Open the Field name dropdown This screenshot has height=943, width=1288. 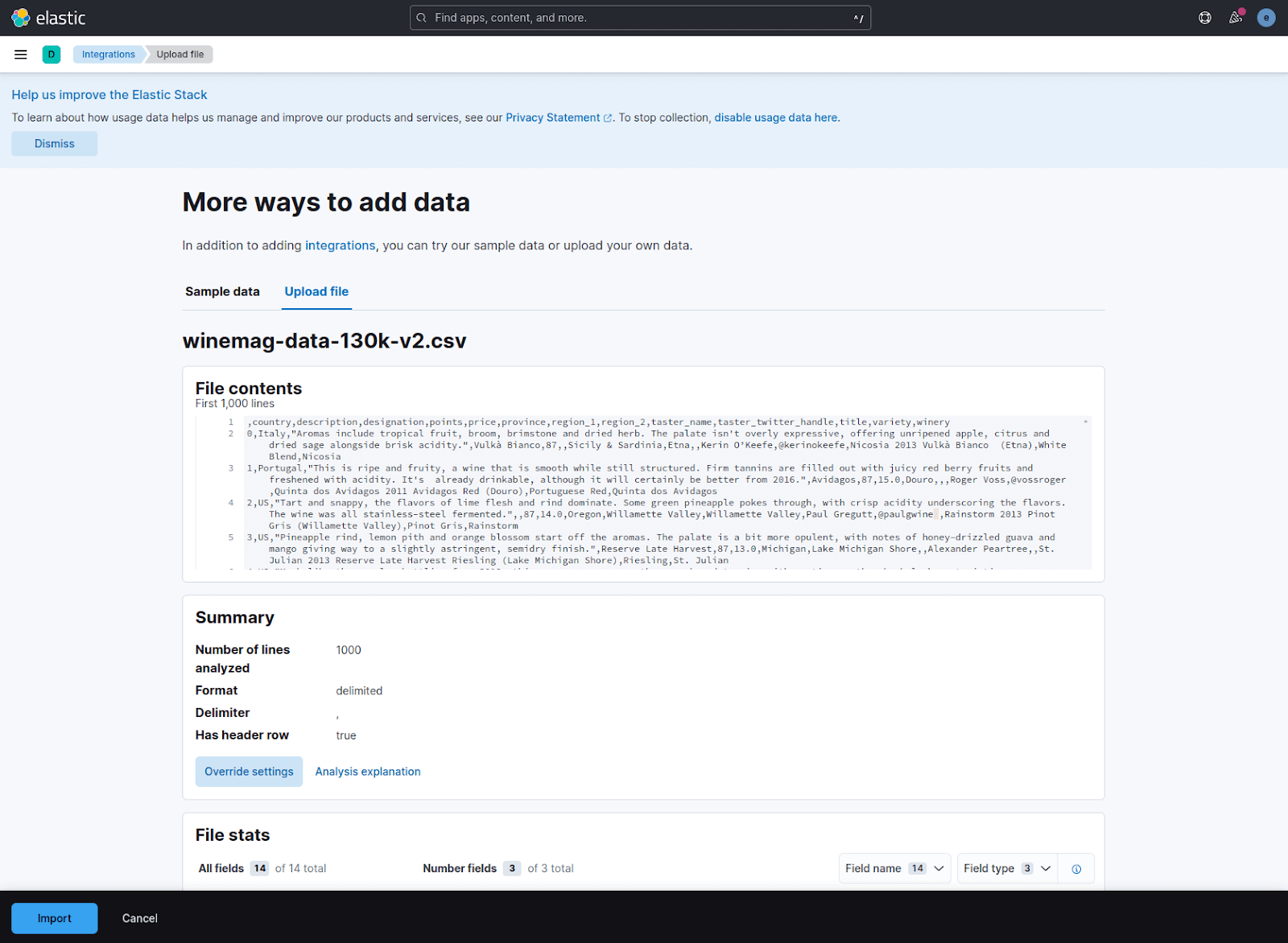[894, 868]
